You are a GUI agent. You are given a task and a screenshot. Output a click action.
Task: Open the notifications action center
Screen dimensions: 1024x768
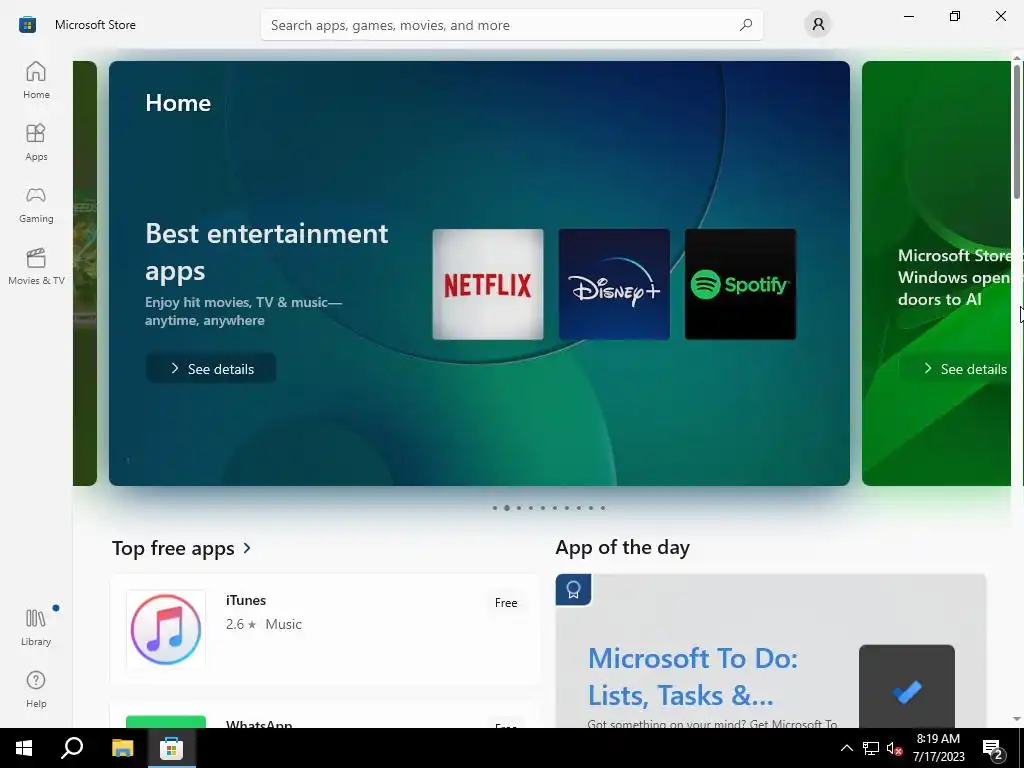[x=993, y=749]
